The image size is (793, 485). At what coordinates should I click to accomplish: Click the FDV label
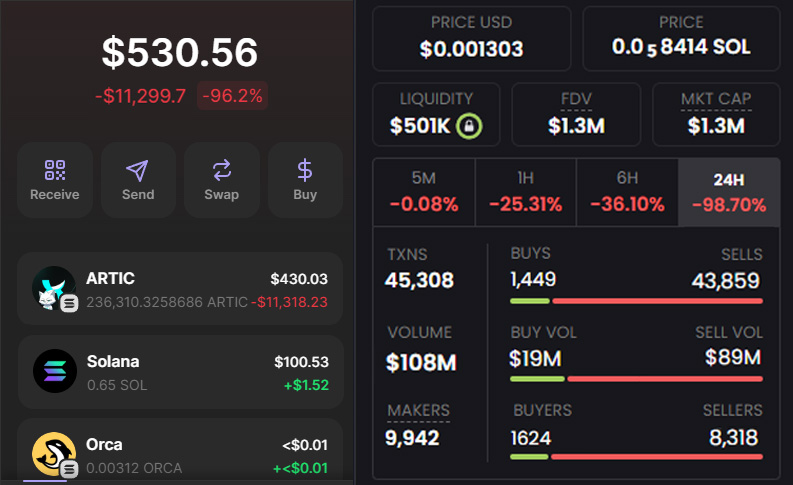pyautogui.click(x=576, y=99)
